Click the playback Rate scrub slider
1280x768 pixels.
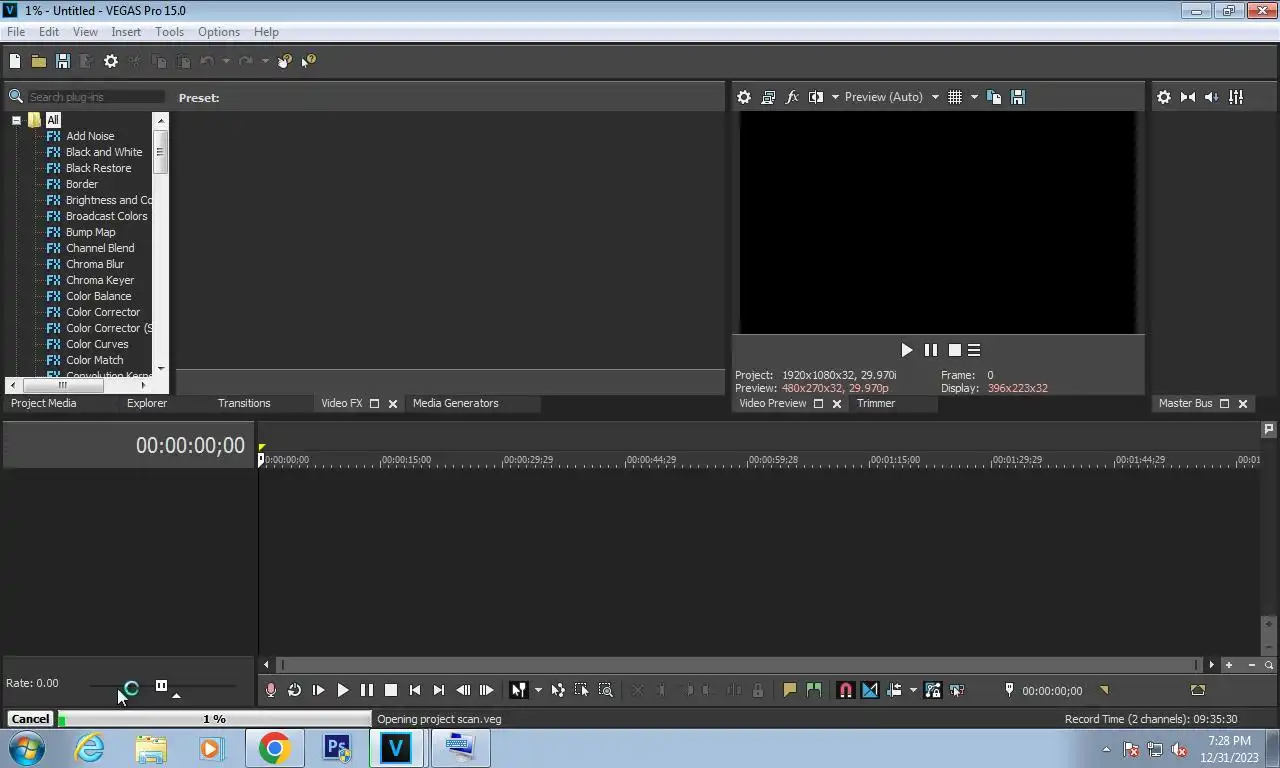click(163, 686)
